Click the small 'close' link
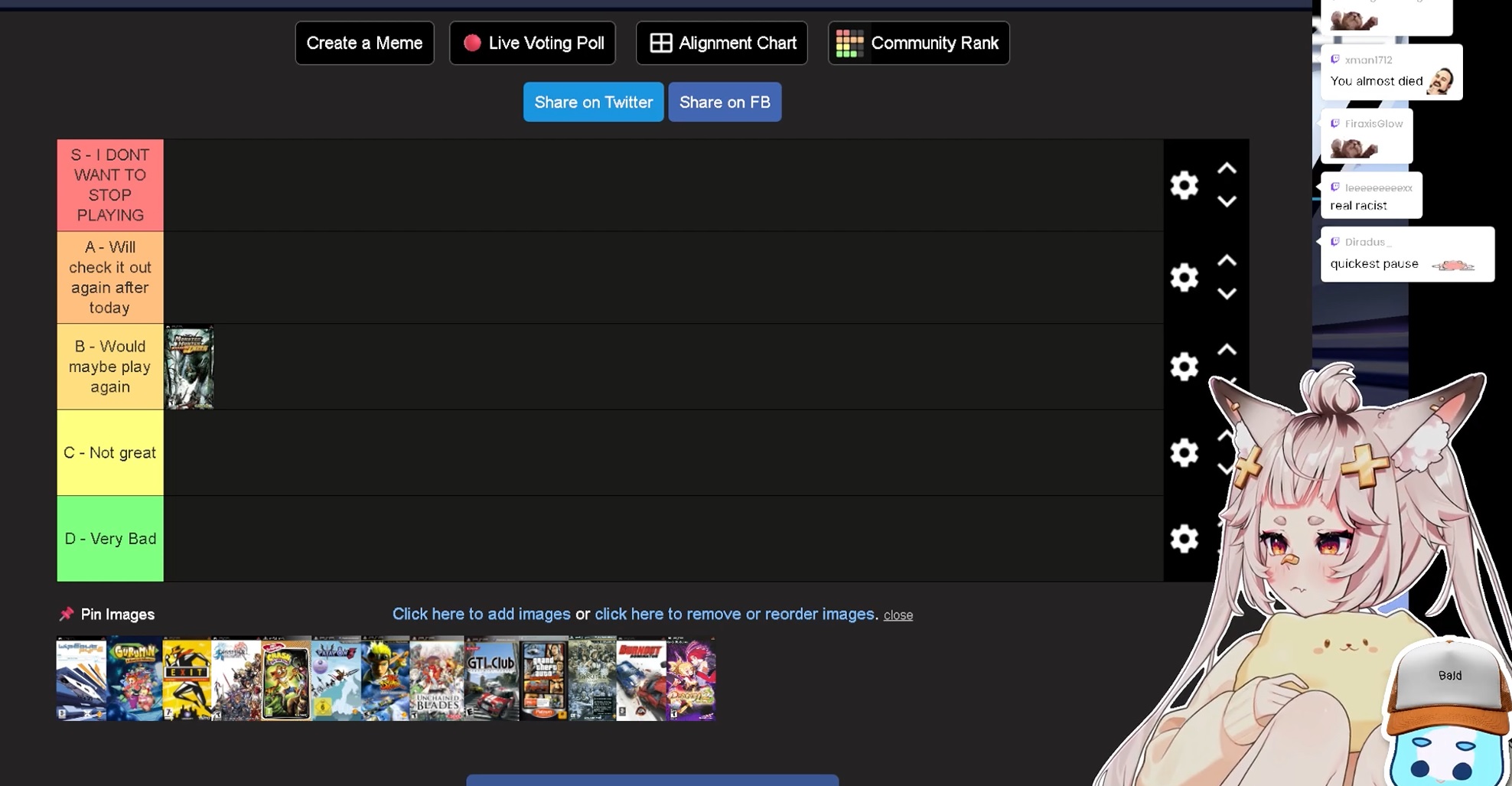The height and width of the screenshot is (786, 1512). pos(898,615)
